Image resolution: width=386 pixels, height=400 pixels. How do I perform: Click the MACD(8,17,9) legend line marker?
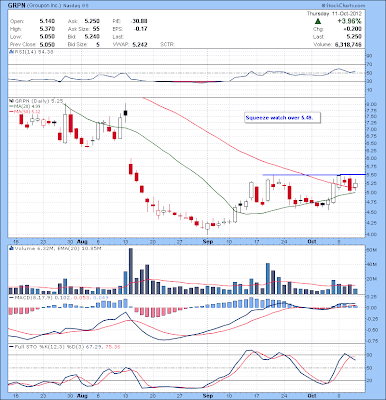click(x=11, y=297)
